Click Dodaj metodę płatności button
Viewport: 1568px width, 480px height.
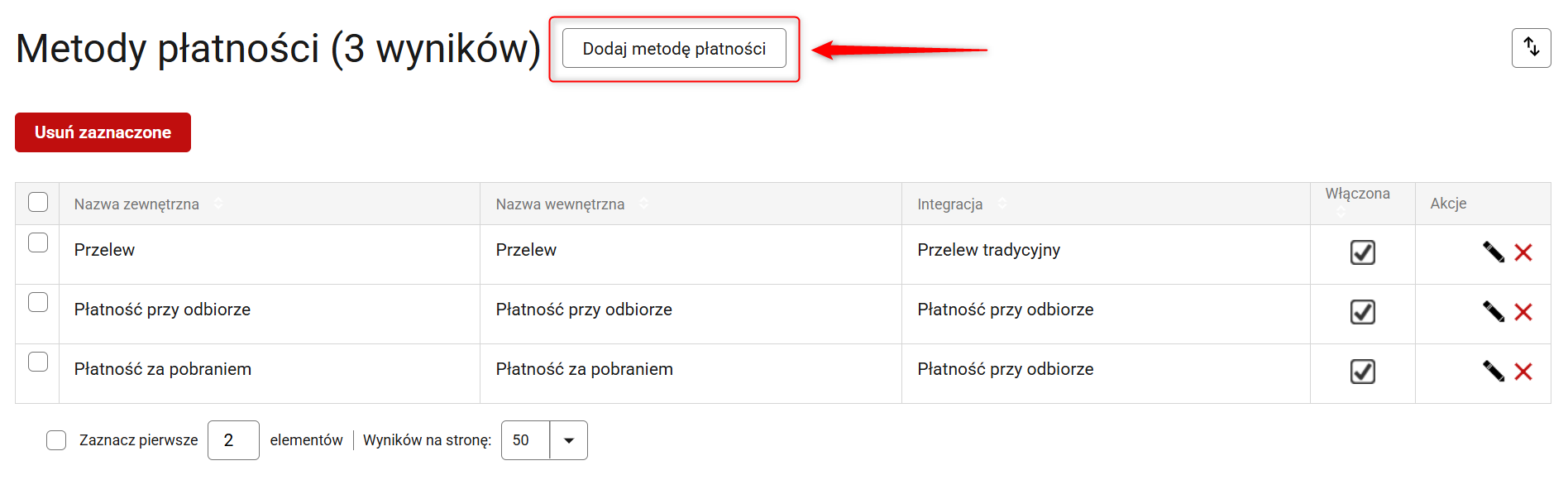674,49
